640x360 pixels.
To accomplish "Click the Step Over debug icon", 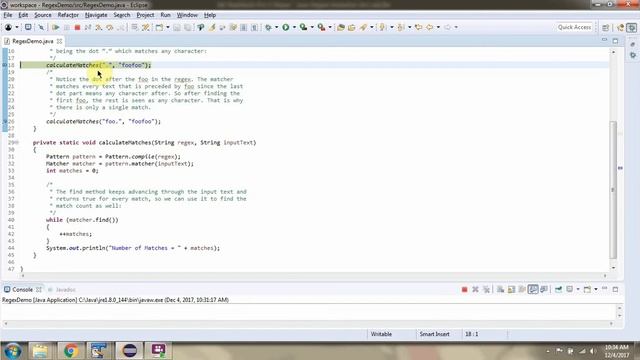I will 109,27.
